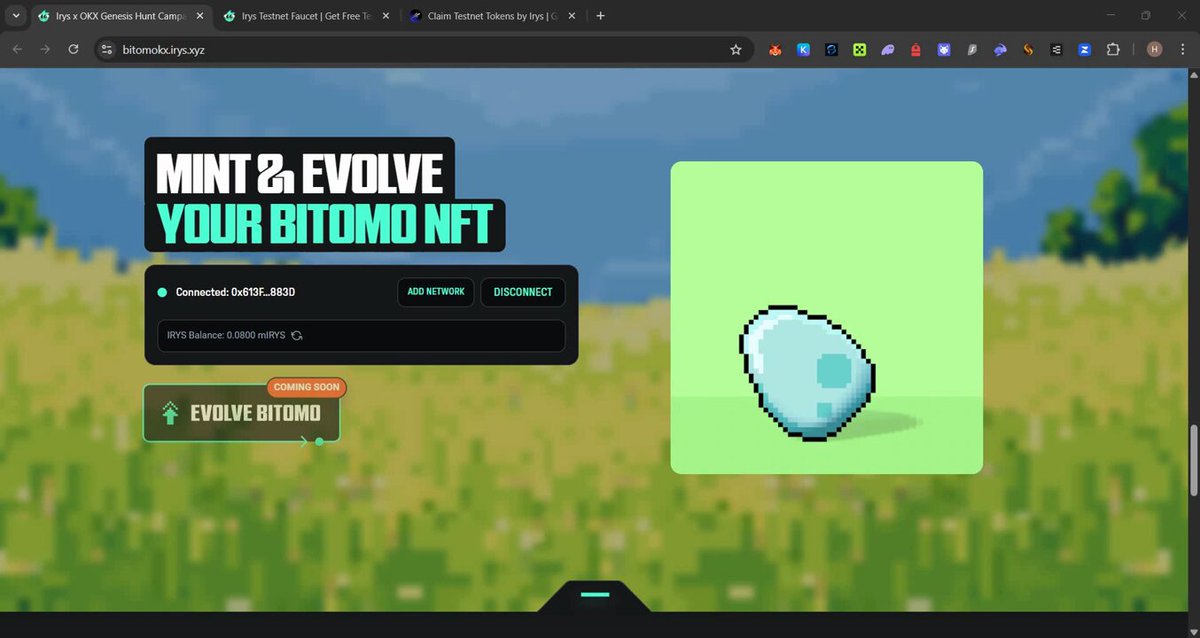1200x638 pixels.
Task: Reload the current page
Action: [x=73, y=49]
